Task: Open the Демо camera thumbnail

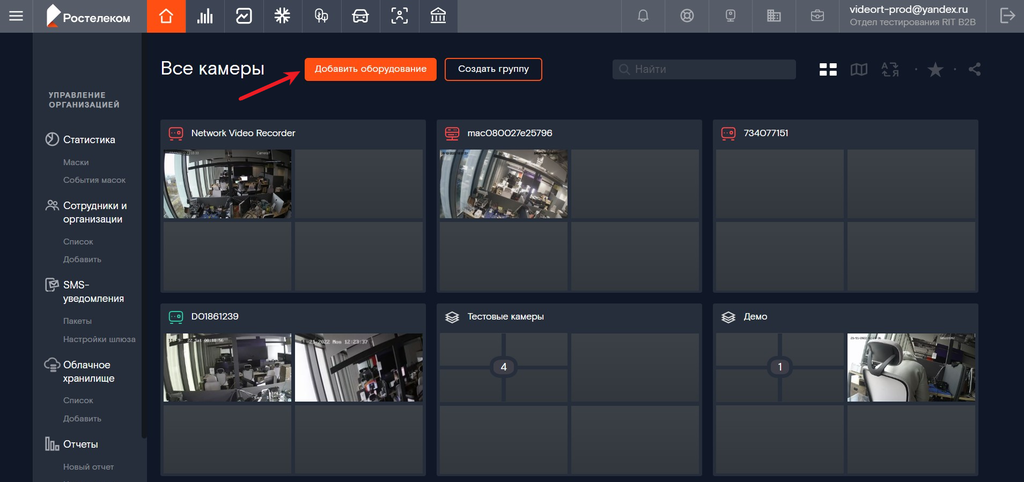Action: (911, 367)
